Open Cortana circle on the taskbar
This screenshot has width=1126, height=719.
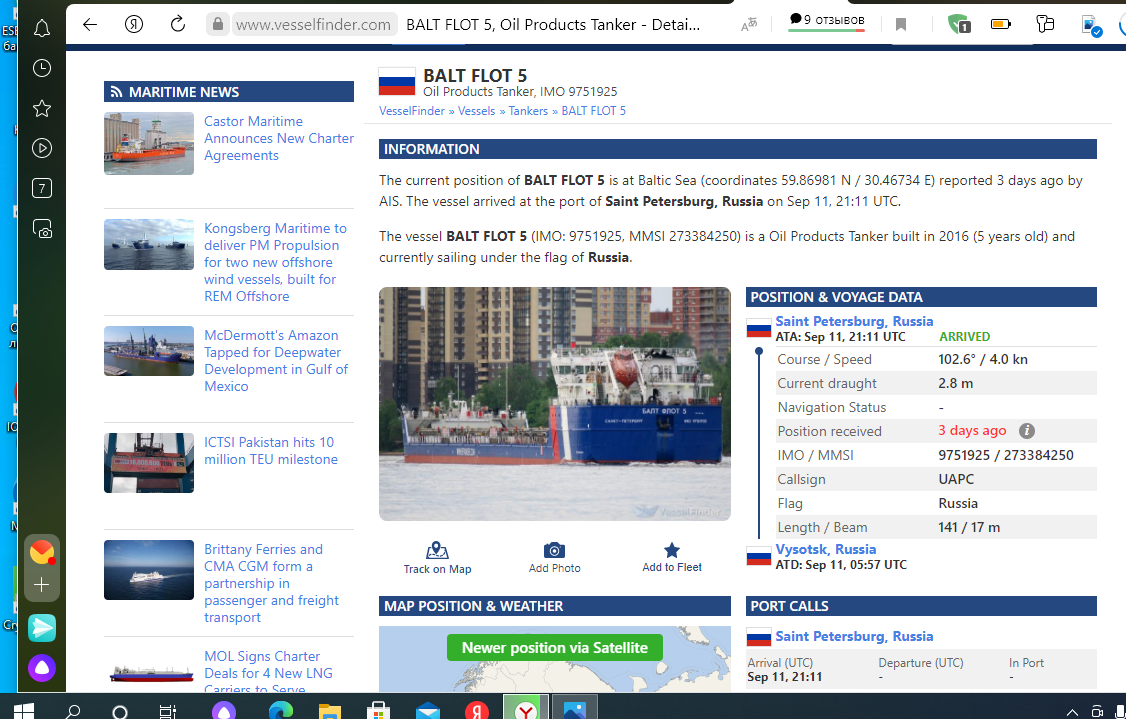click(x=120, y=711)
